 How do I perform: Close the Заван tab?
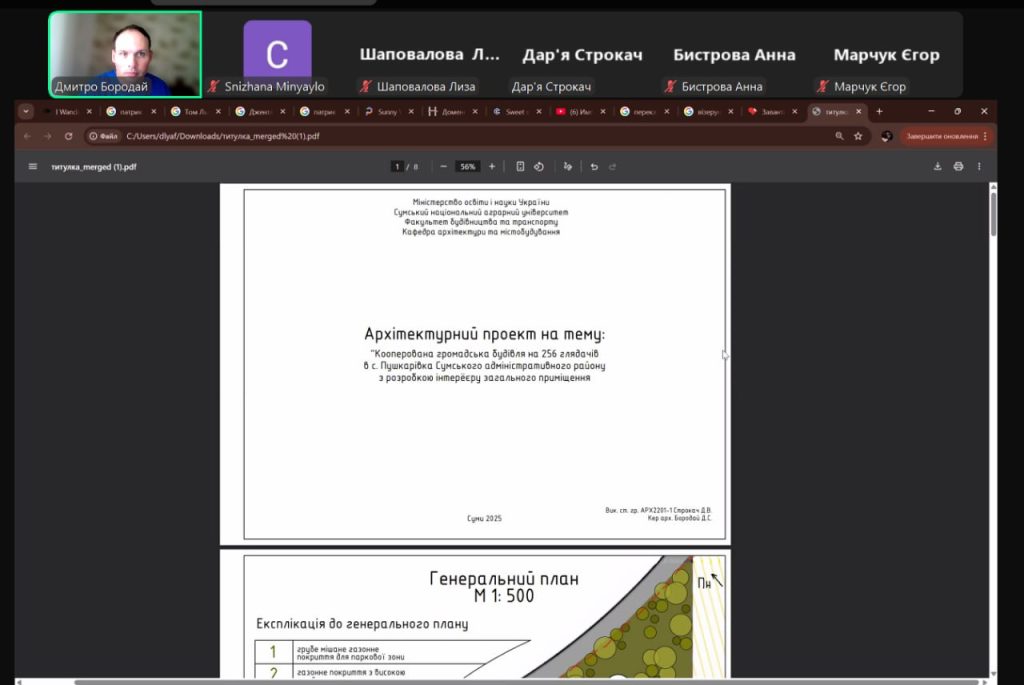(x=795, y=112)
